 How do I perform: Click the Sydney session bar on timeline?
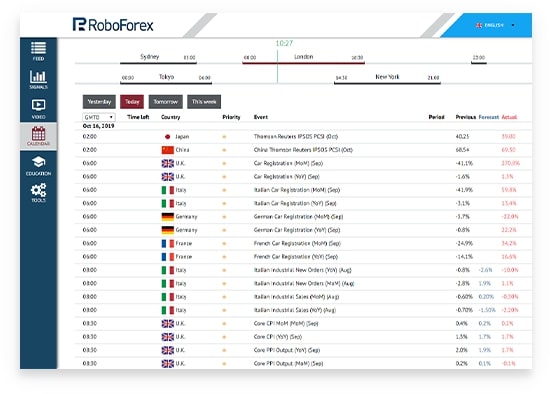158,63
